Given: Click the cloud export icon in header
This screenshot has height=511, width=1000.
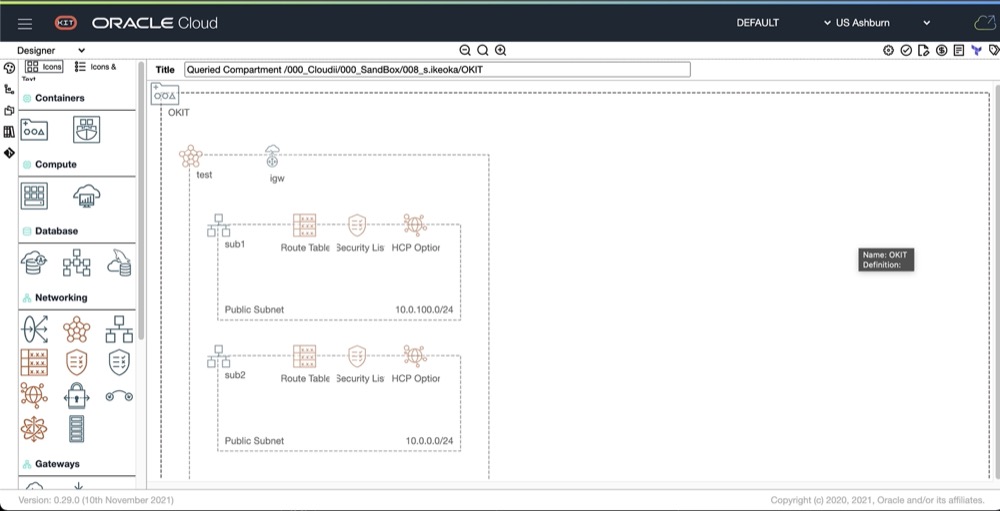Looking at the screenshot, I should point(985,23).
